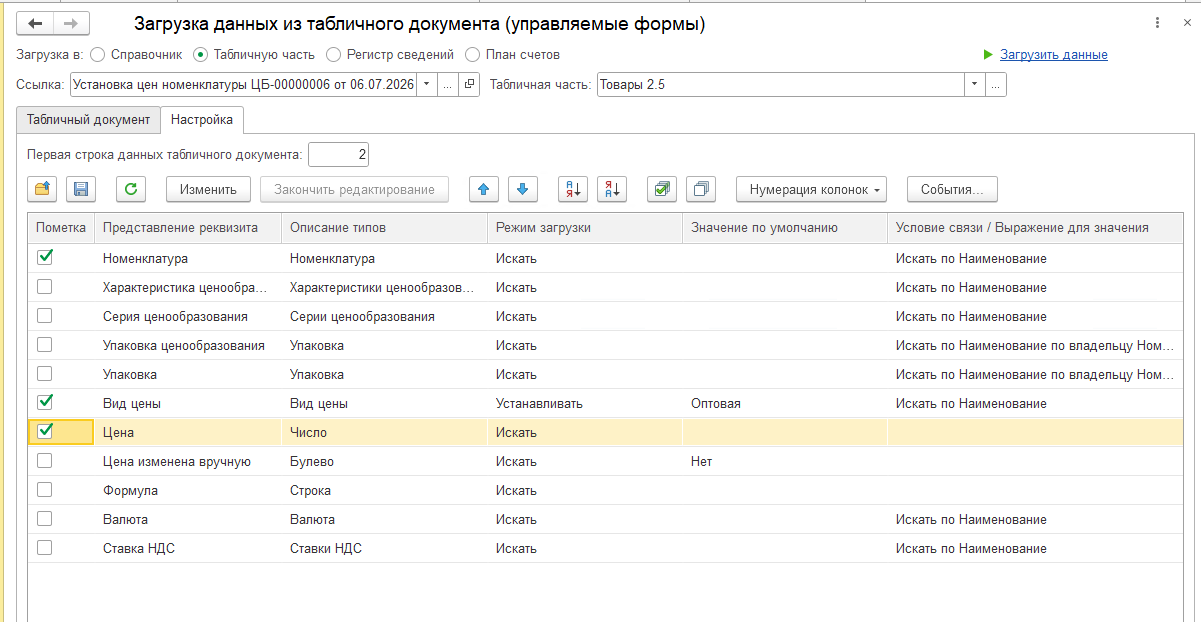Screen dimensions: 1201x622
Task: Select the Нет default value cell
Action: click(x=785, y=461)
